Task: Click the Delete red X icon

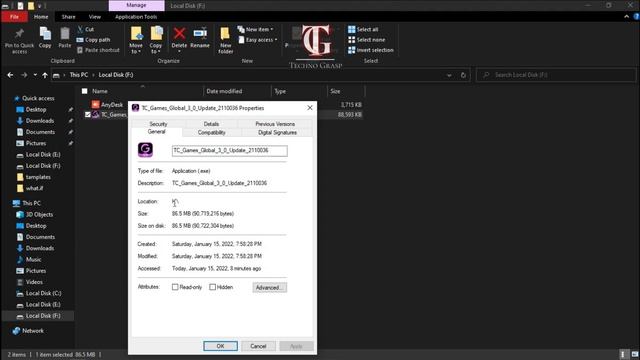Action: (179, 33)
